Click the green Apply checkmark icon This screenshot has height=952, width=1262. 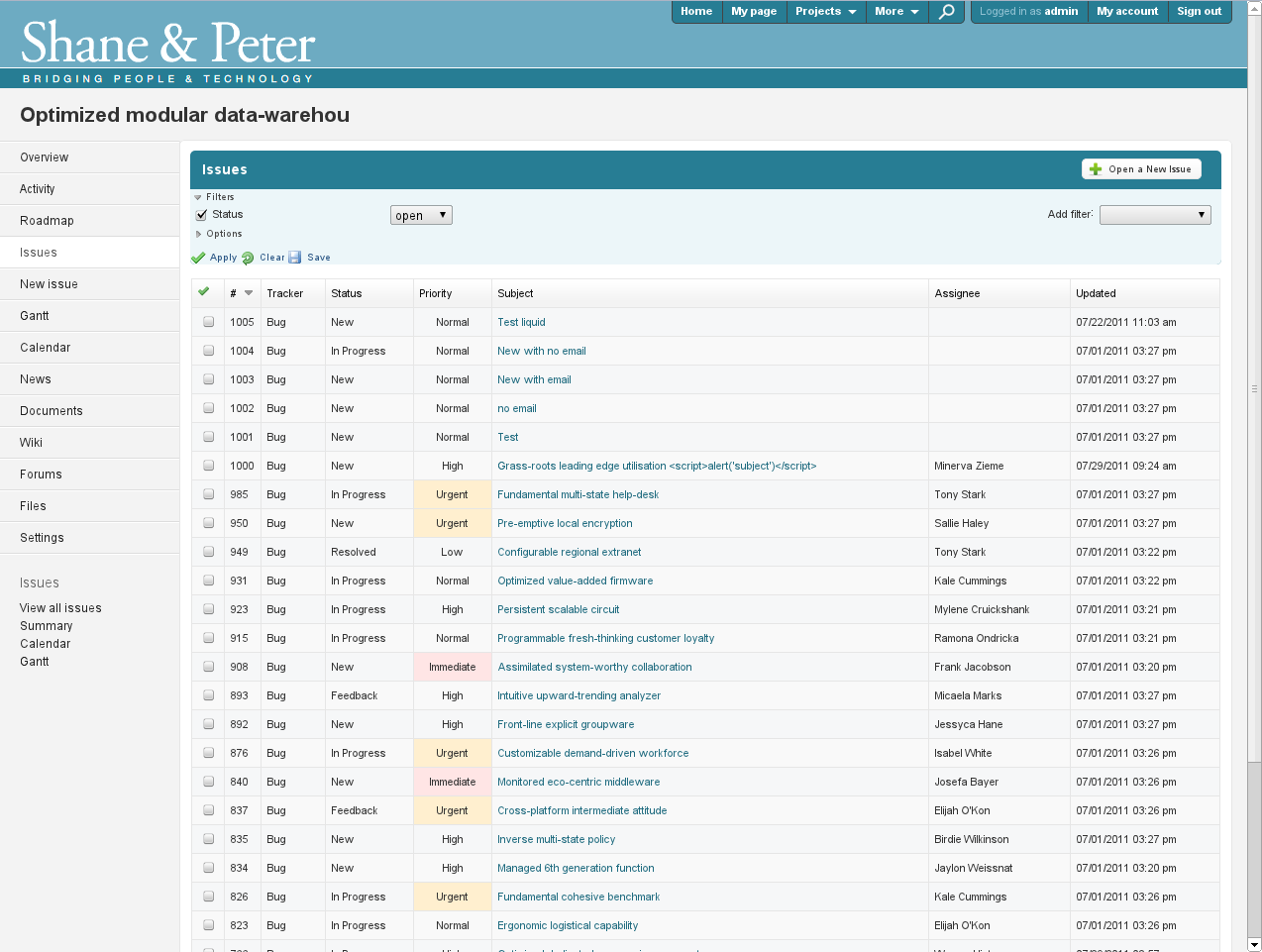click(x=198, y=258)
